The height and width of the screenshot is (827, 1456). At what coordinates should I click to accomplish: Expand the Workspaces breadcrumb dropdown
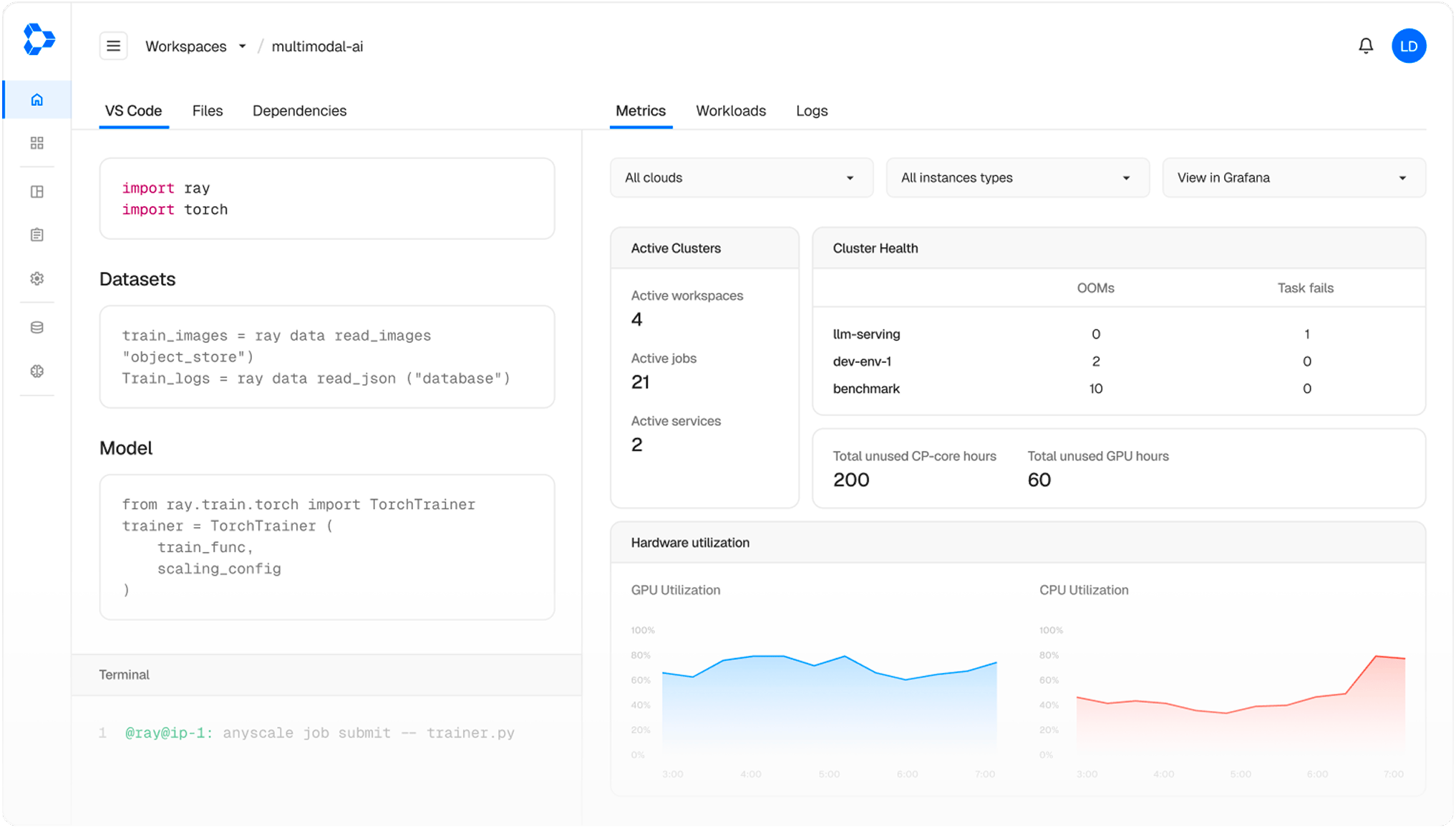click(196, 47)
